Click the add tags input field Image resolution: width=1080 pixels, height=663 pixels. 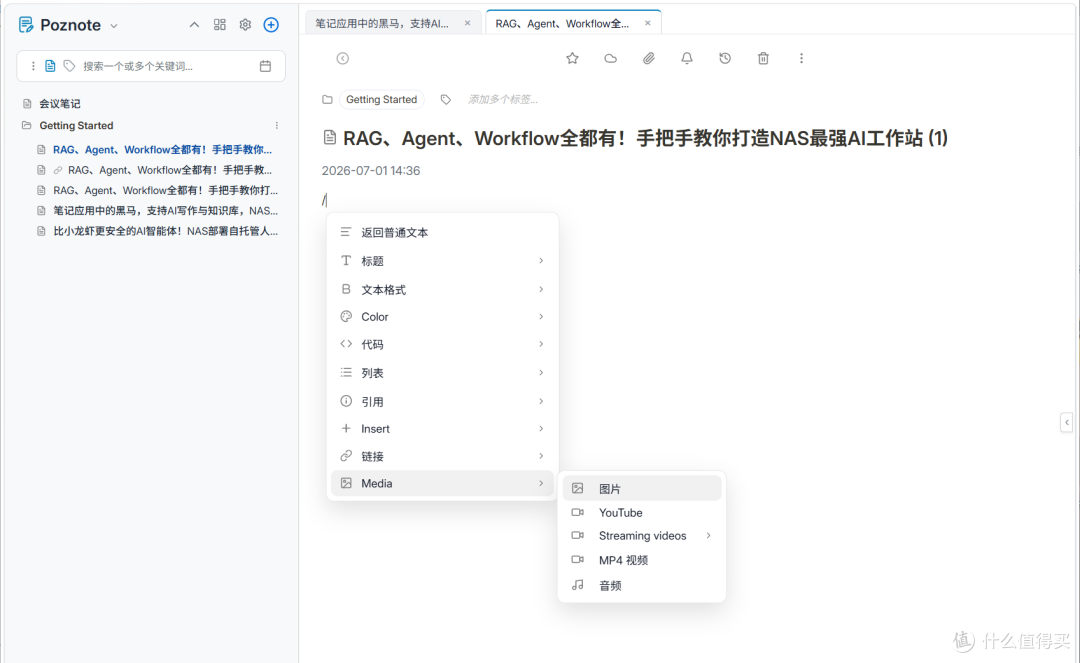coord(503,100)
